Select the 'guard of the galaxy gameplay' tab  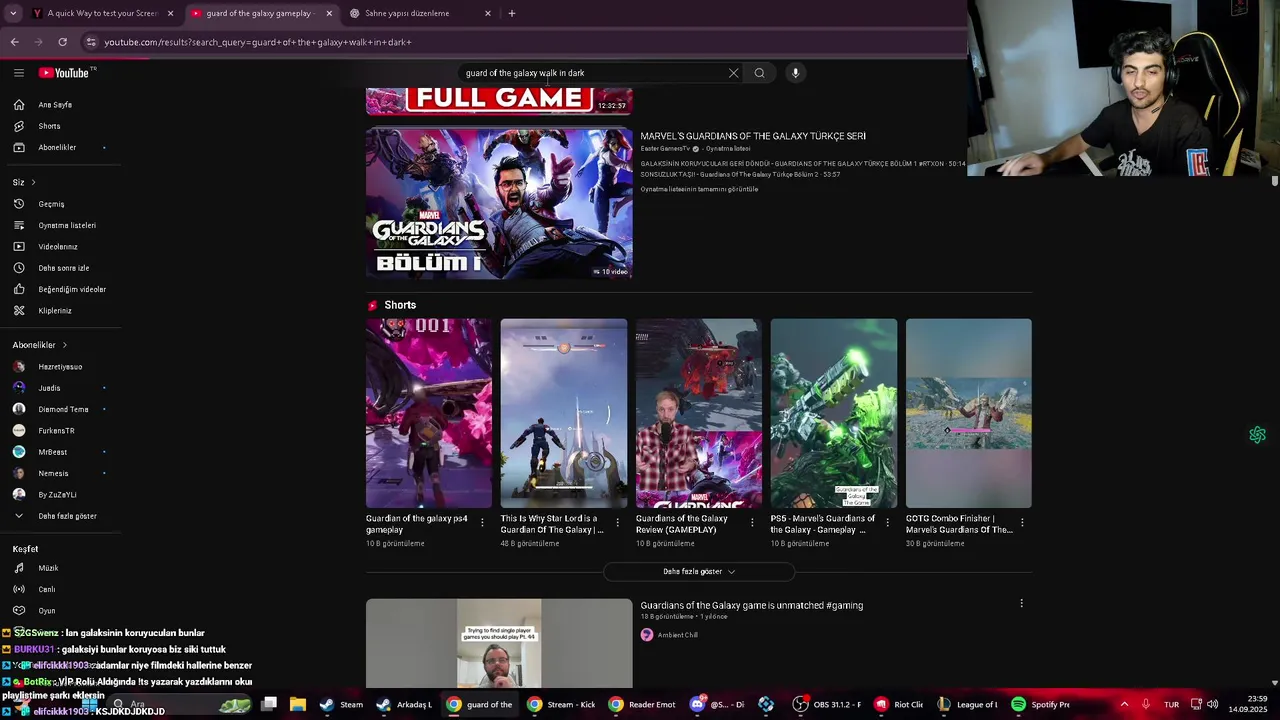point(261,13)
